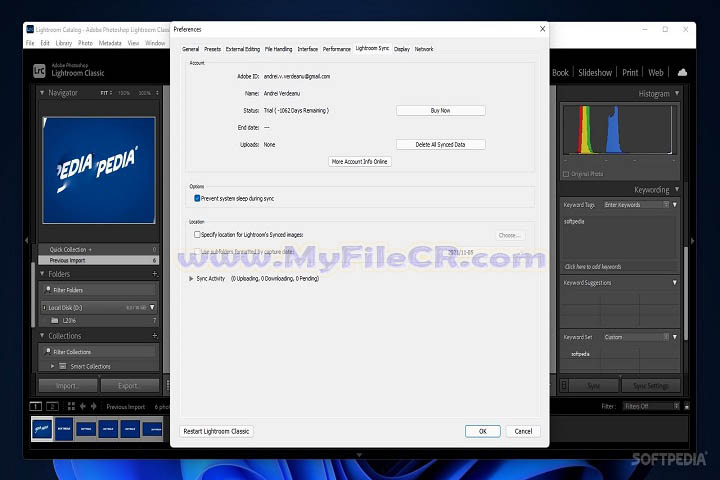Screen dimensions: 720x480
Task: Add a new collection with Collections plus icon
Action: coord(155,336)
